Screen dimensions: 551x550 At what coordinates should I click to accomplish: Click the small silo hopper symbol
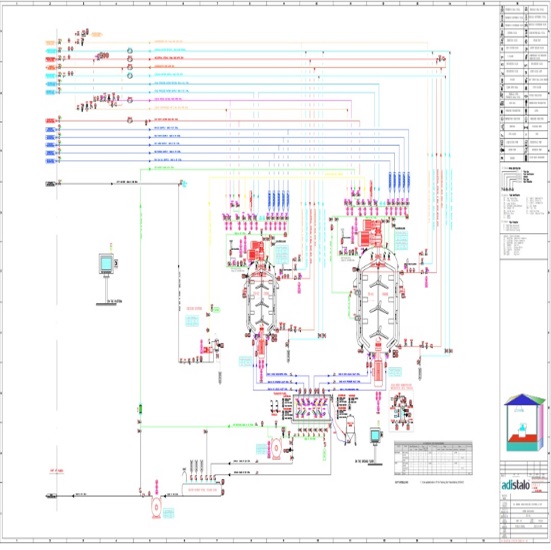coord(350,428)
